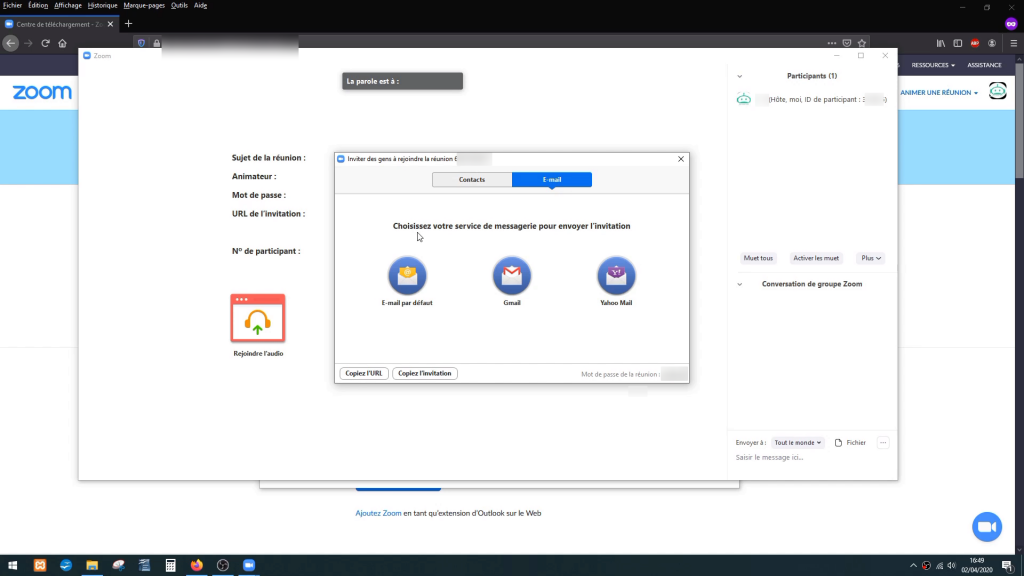This screenshot has width=1024, height=576.
Task: Open the Marque-pages menu
Action: coord(144,5)
